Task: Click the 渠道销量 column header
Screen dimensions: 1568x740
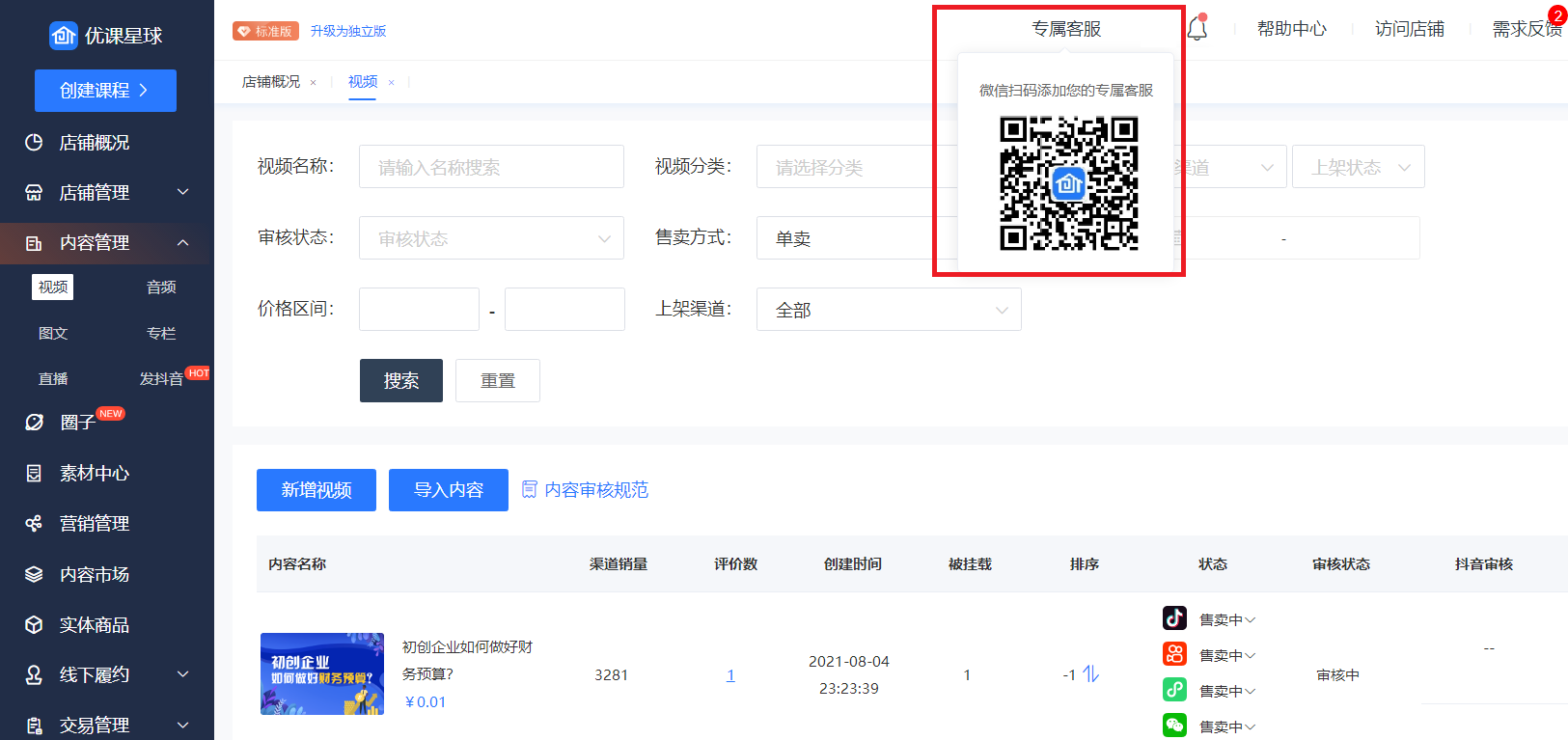Action: 619,563
